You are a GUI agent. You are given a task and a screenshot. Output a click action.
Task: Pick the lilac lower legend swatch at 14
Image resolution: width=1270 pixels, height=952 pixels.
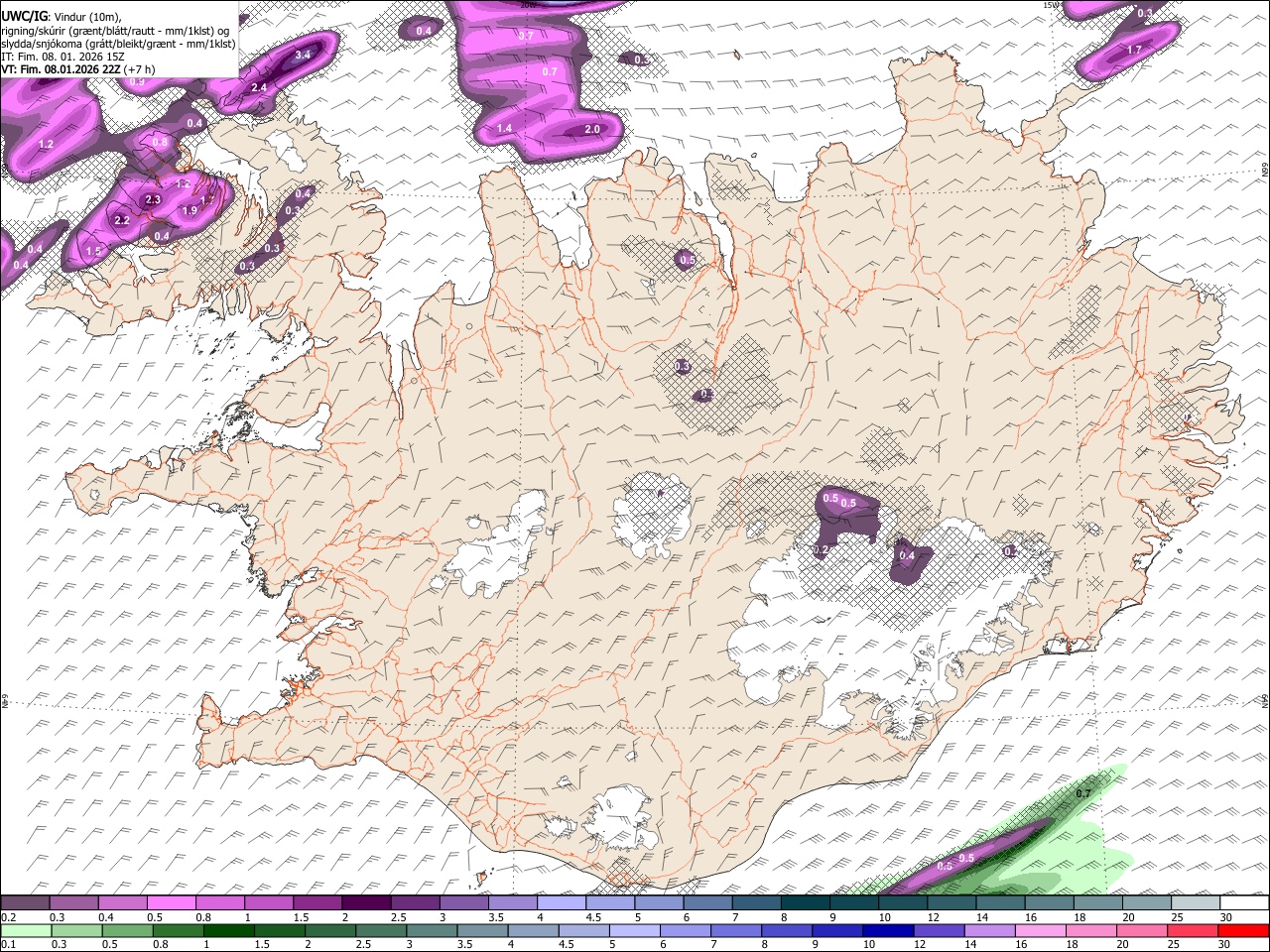pyautogui.click(x=990, y=931)
